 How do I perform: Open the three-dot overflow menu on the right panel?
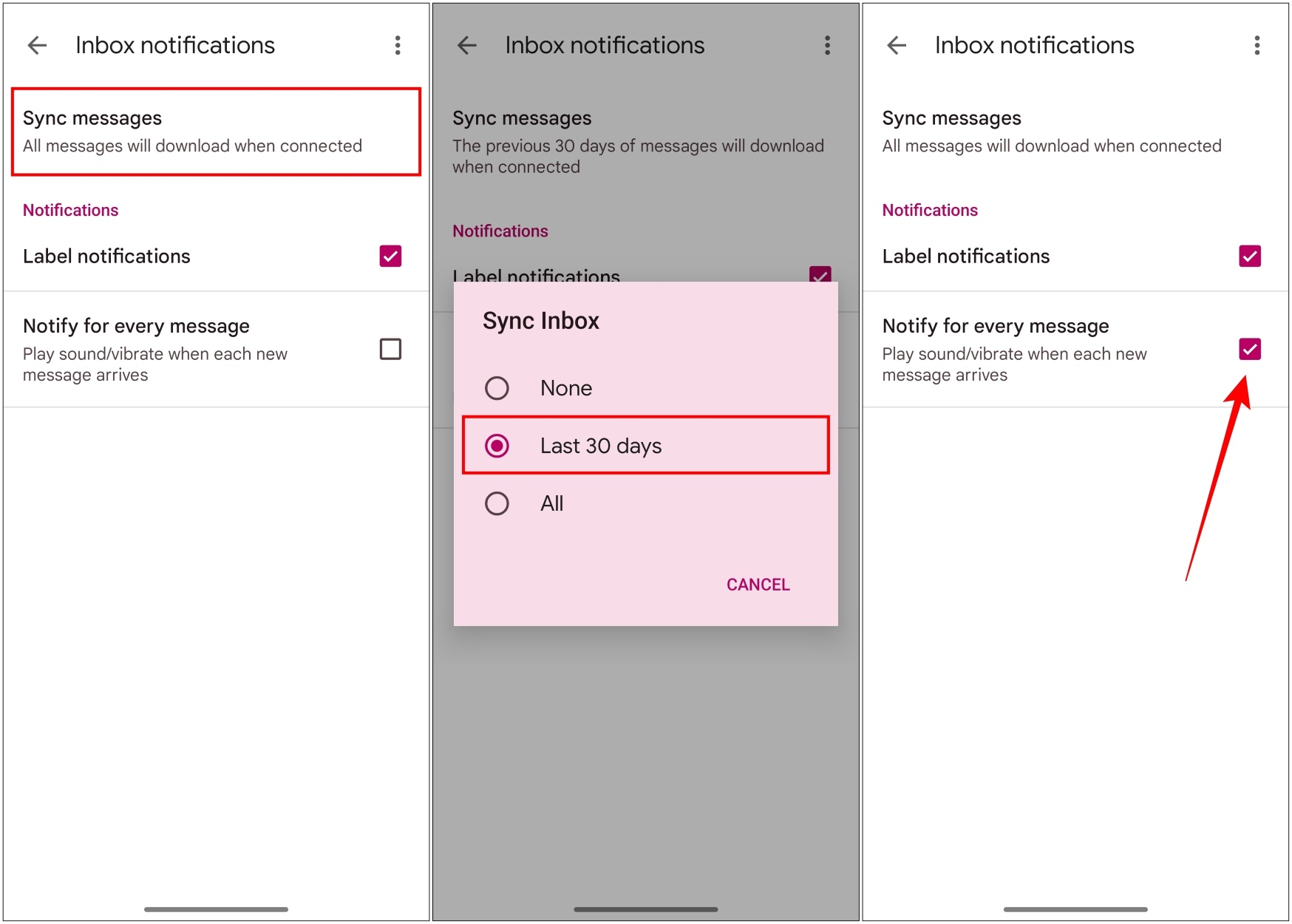tap(1257, 46)
